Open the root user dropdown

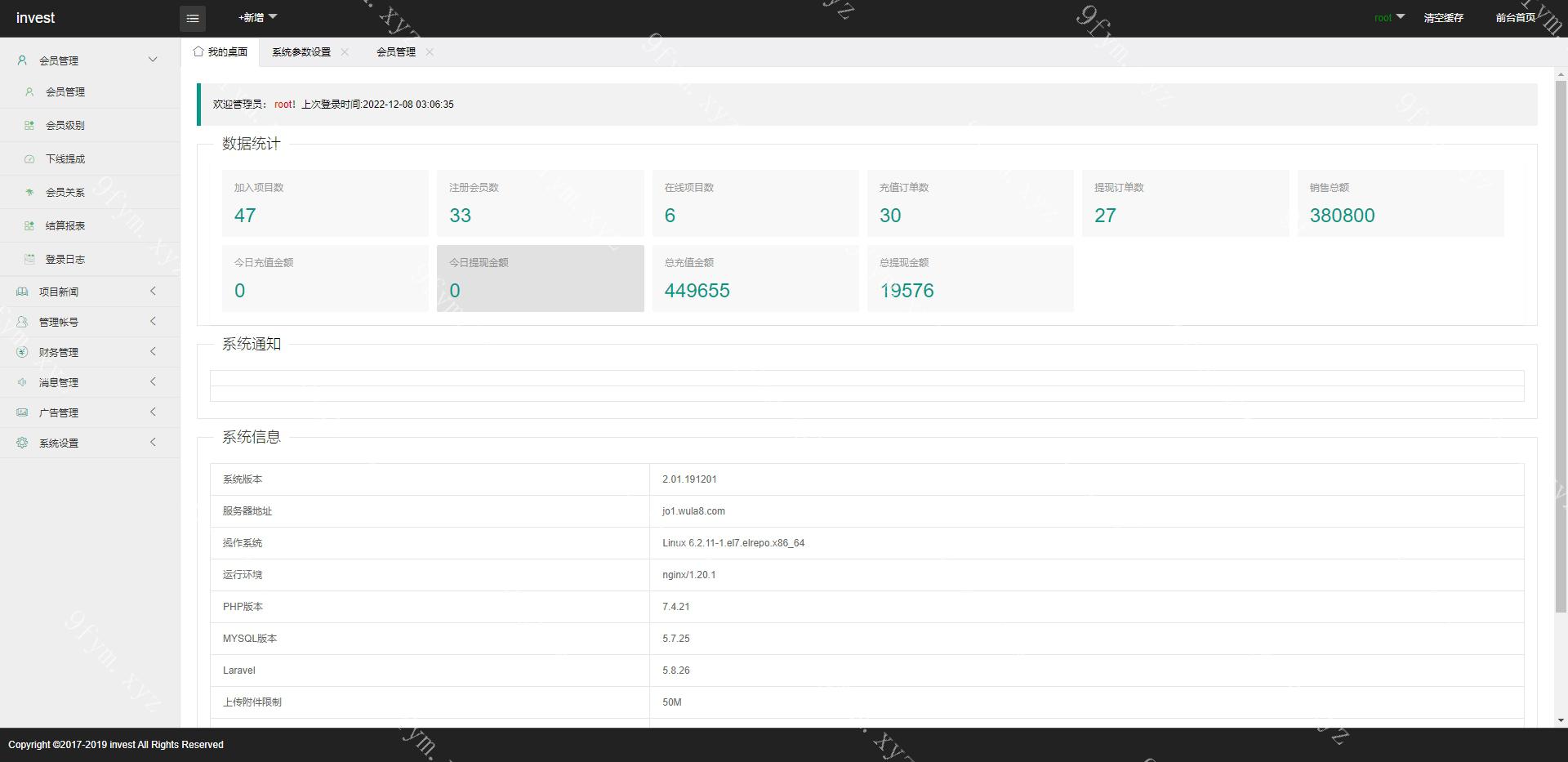tap(1389, 17)
